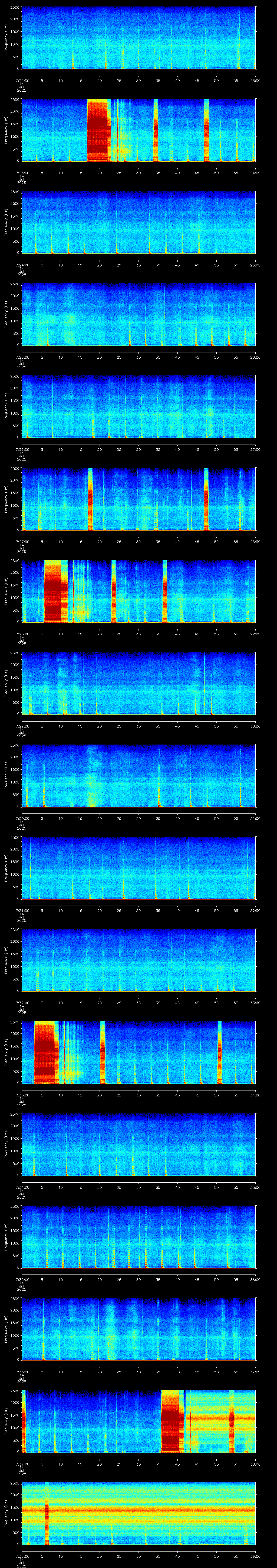Click the 17-second red burst in the 7:27:00 spectrogram
This screenshot has height=1568, width=277.
[90, 499]
